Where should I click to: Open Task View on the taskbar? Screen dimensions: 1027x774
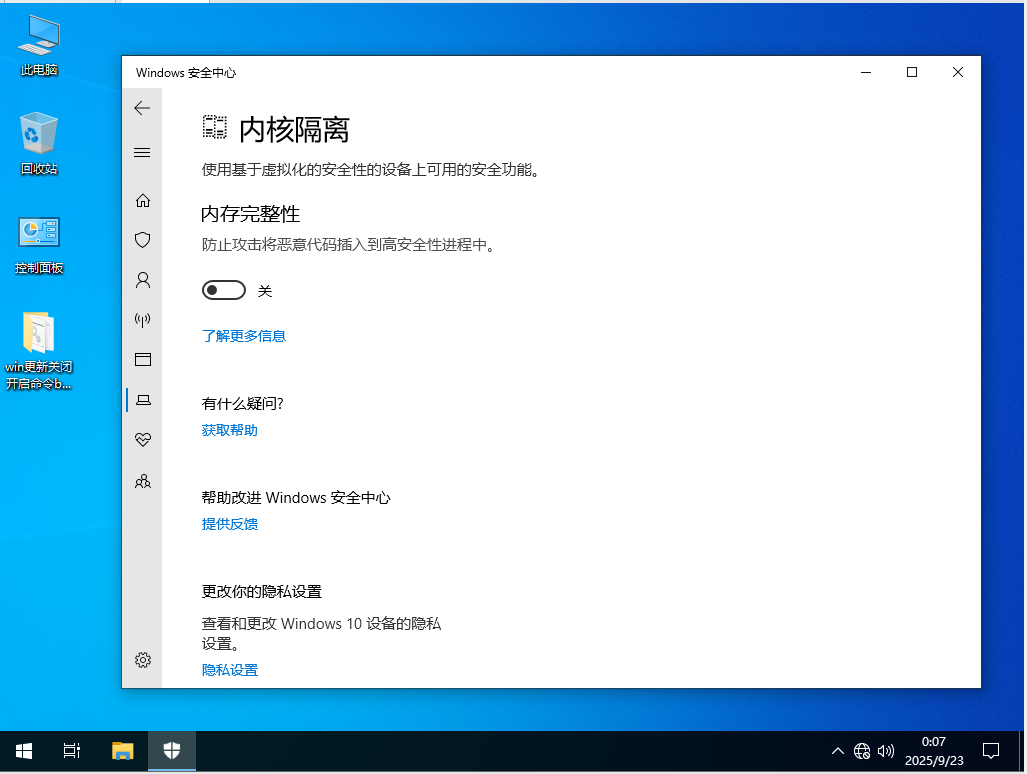(x=71, y=751)
